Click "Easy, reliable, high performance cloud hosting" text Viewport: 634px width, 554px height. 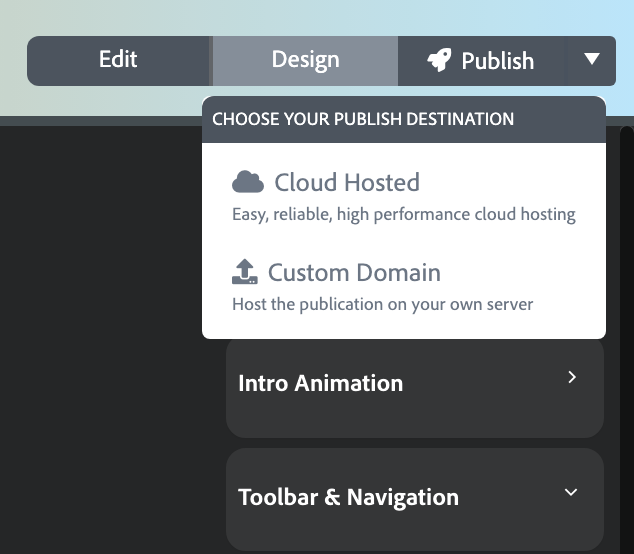[x=403, y=214]
